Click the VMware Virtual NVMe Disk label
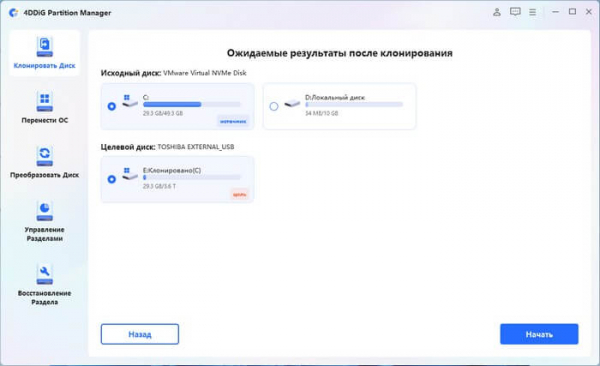The width and height of the screenshot is (600, 366). click(205, 73)
